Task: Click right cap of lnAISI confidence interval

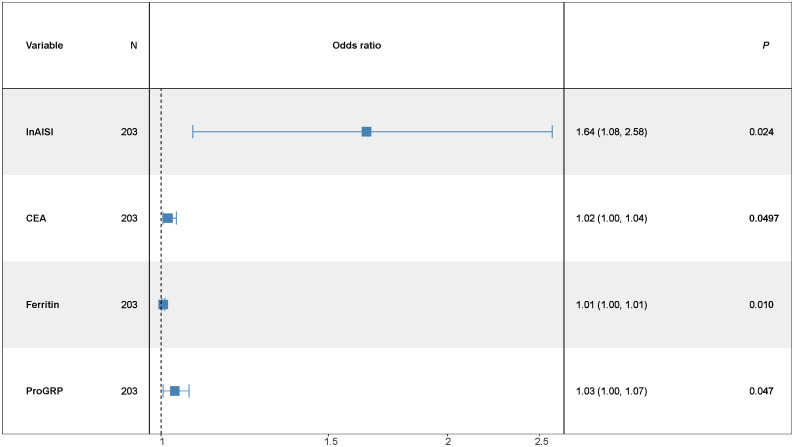Action: [x=552, y=132]
